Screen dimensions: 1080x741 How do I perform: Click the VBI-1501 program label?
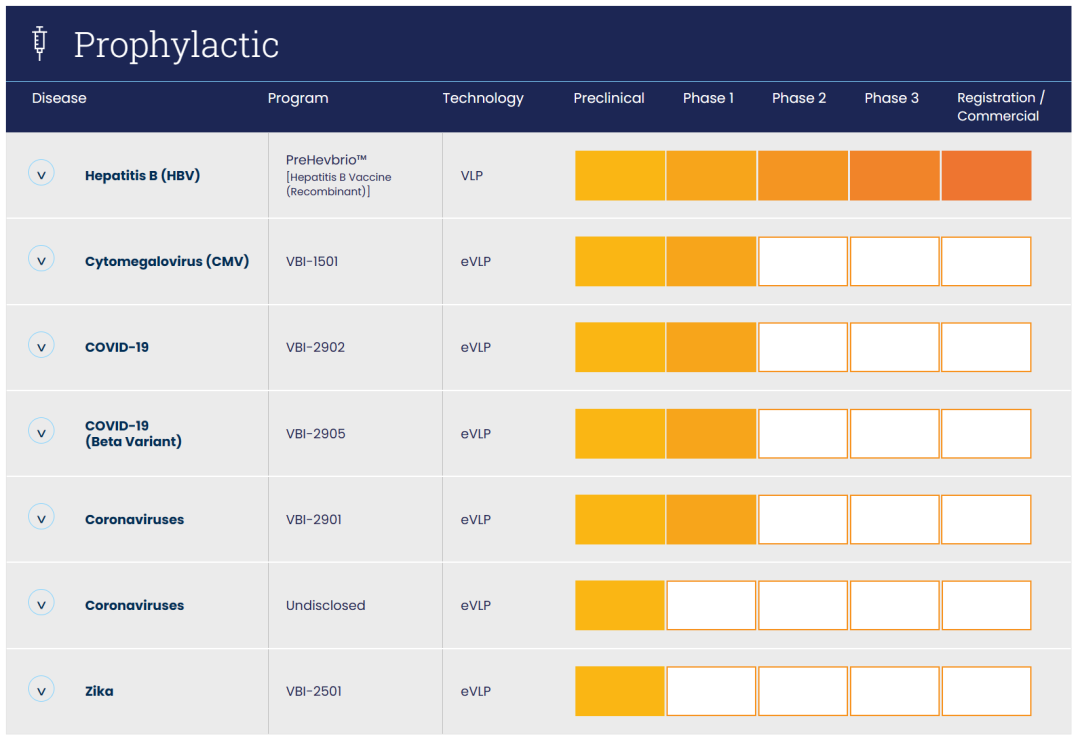click(x=312, y=262)
